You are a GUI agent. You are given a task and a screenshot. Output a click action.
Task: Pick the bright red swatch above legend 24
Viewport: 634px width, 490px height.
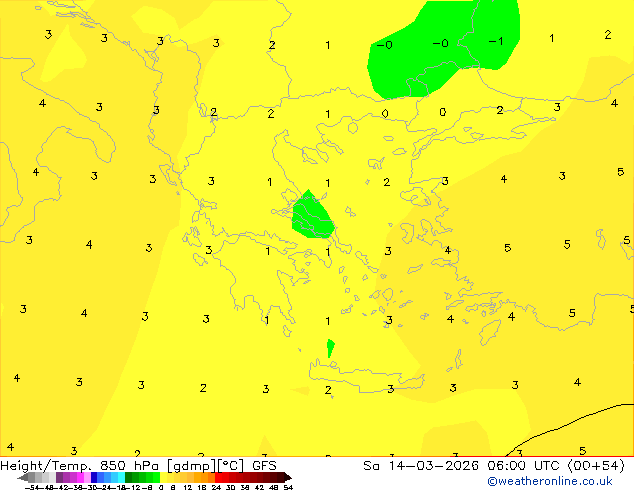click(x=219, y=477)
